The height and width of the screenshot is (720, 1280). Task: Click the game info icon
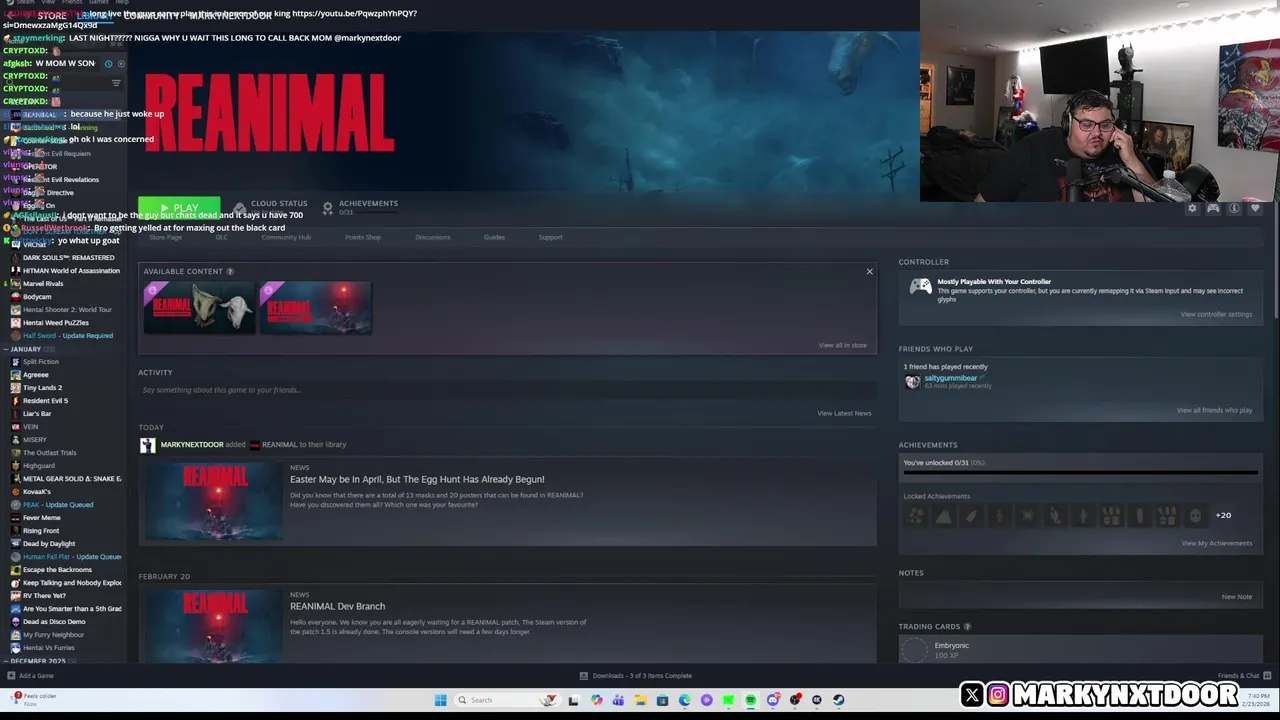(1234, 208)
